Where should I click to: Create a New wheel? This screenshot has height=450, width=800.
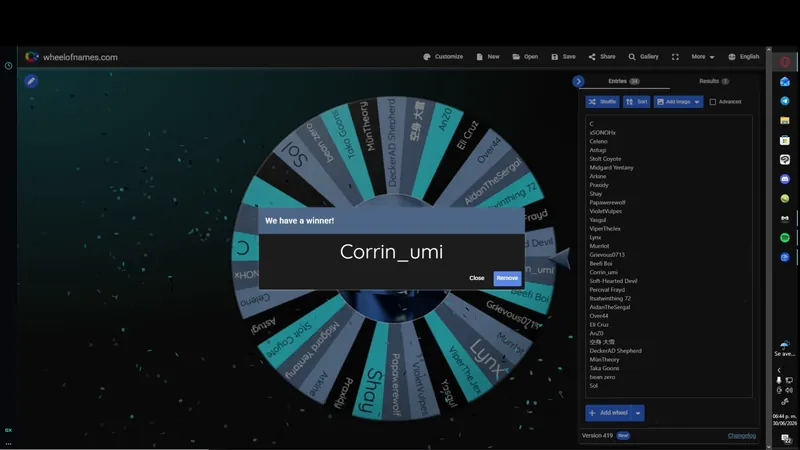[488, 57]
